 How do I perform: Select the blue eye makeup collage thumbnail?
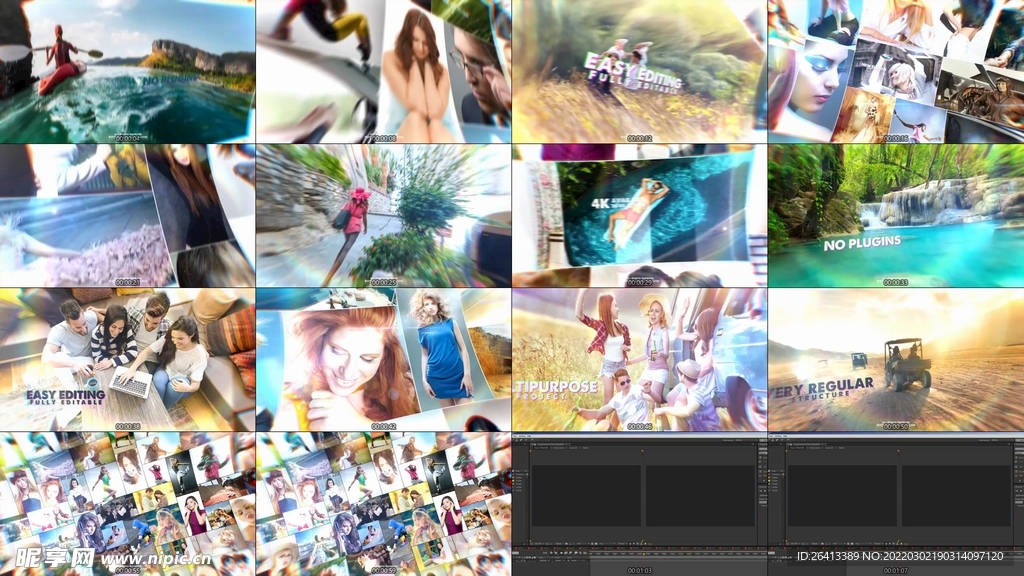coord(896,72)
